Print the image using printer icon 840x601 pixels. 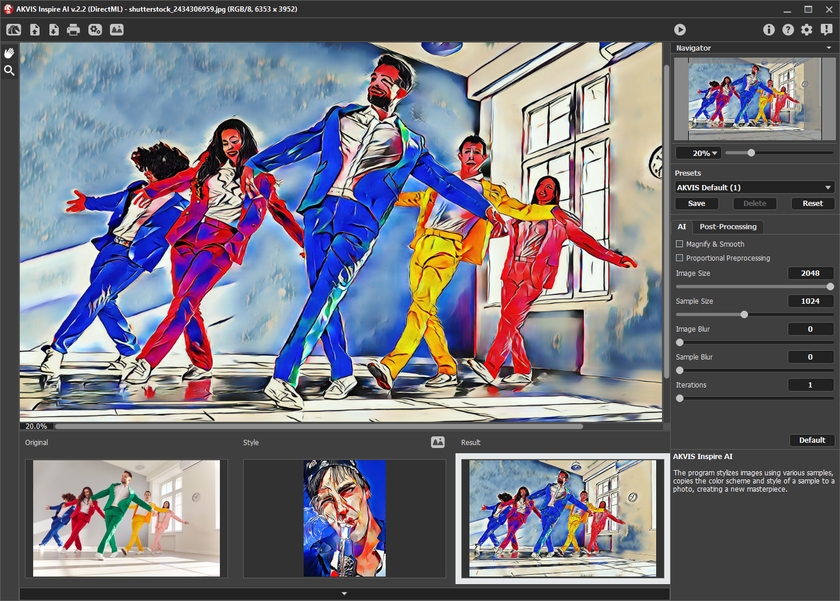pos(73,30)
